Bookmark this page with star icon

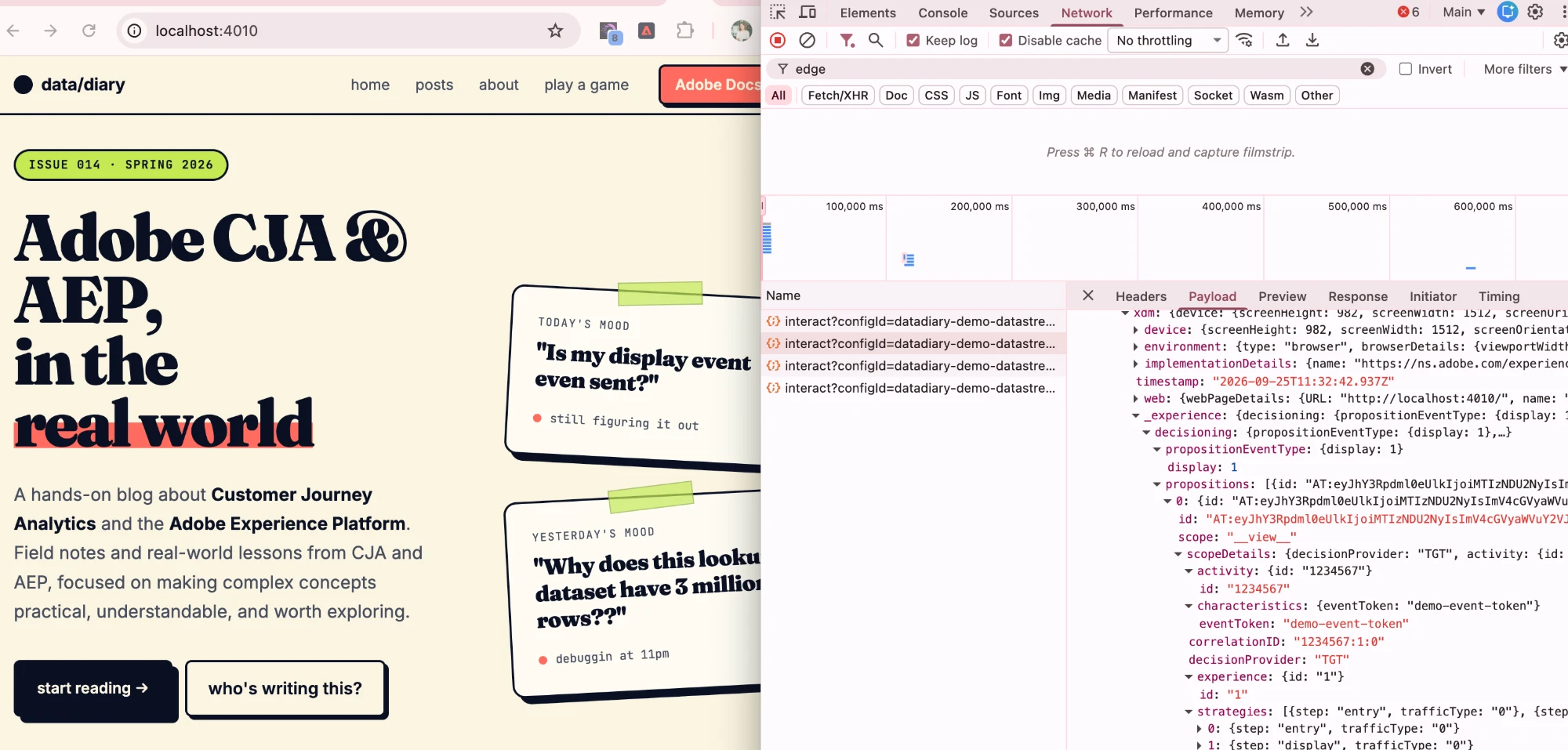[555, 31]
